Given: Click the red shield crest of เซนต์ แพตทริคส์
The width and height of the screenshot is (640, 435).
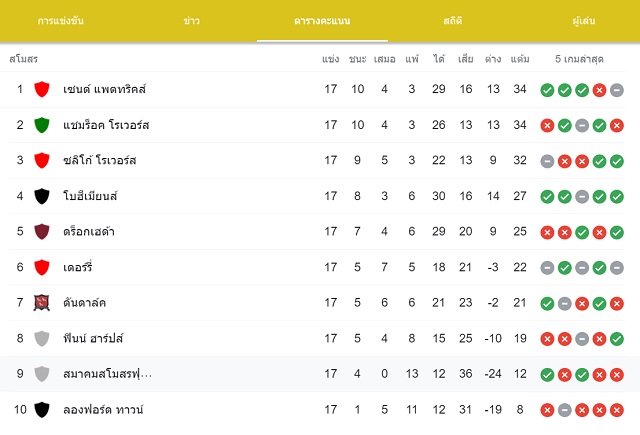Looking at the screenshot, I should [42, 89].
